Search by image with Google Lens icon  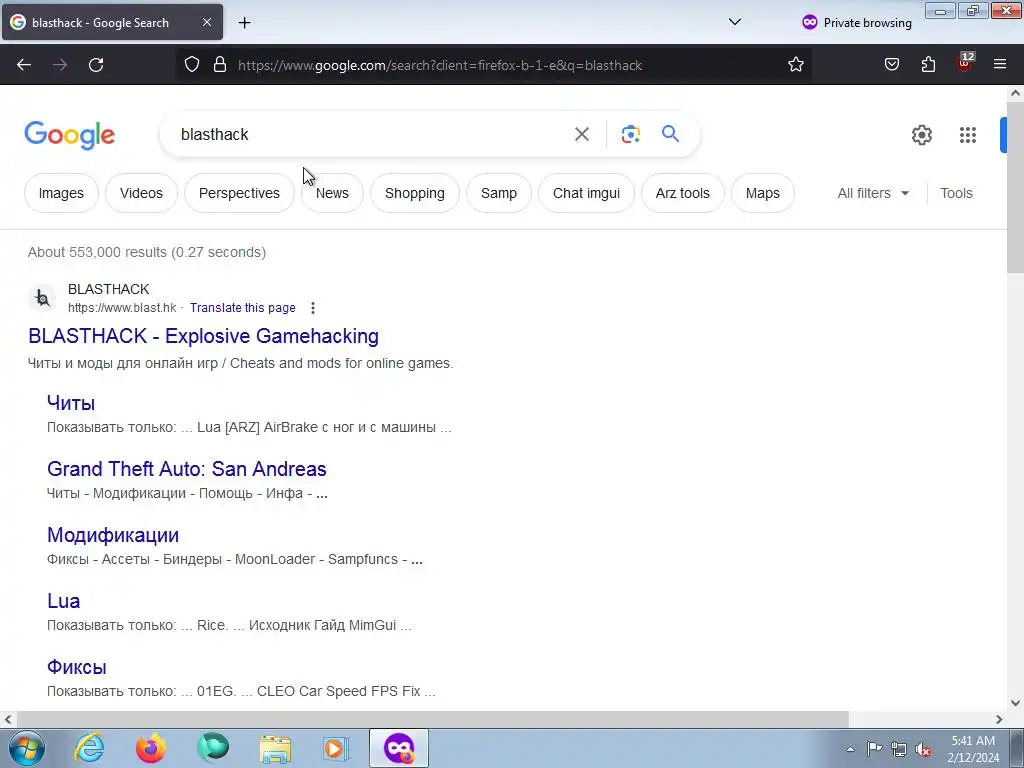click(x=630, y=135)
